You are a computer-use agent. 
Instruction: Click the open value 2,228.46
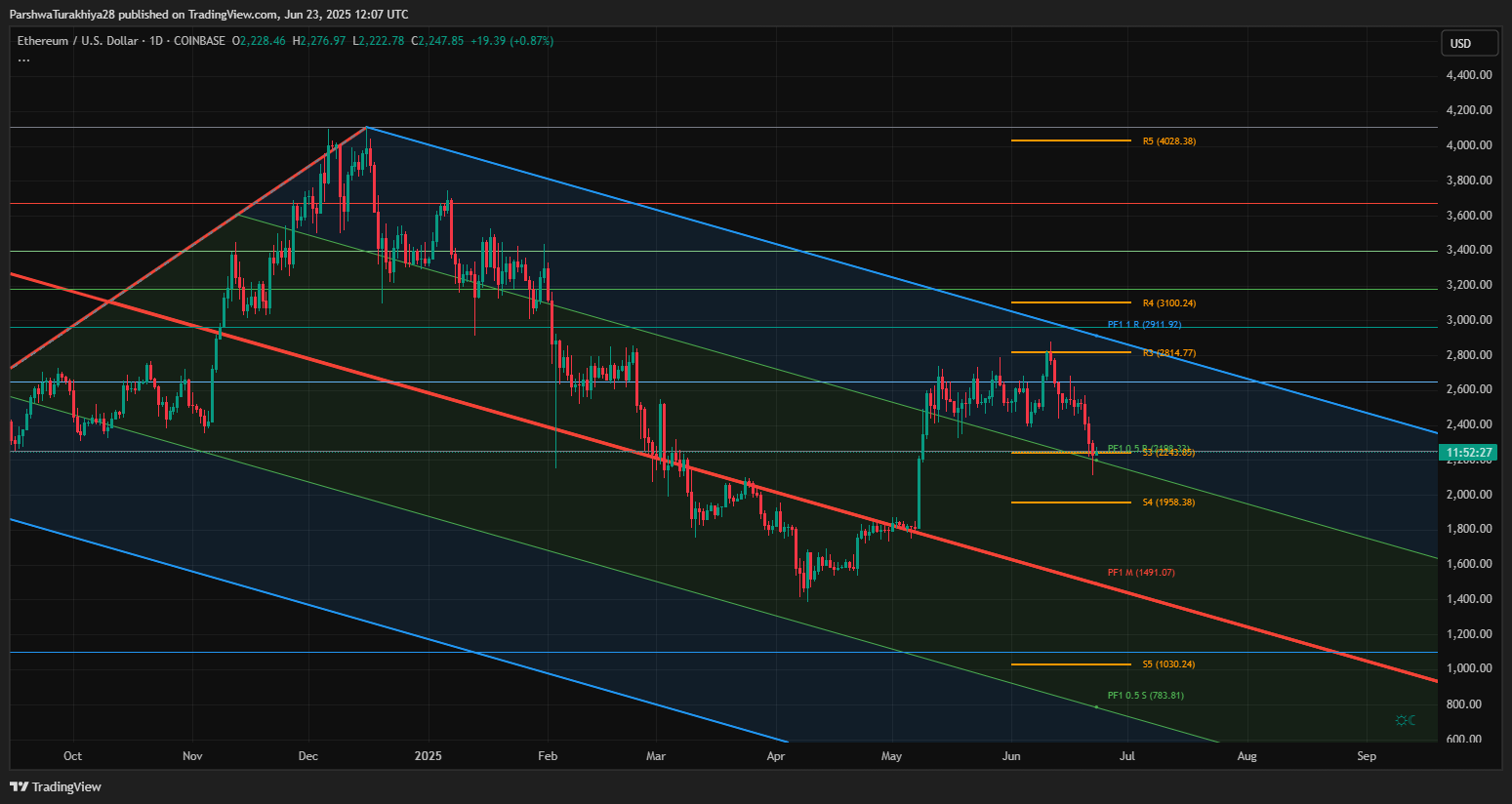coord(263,41)
